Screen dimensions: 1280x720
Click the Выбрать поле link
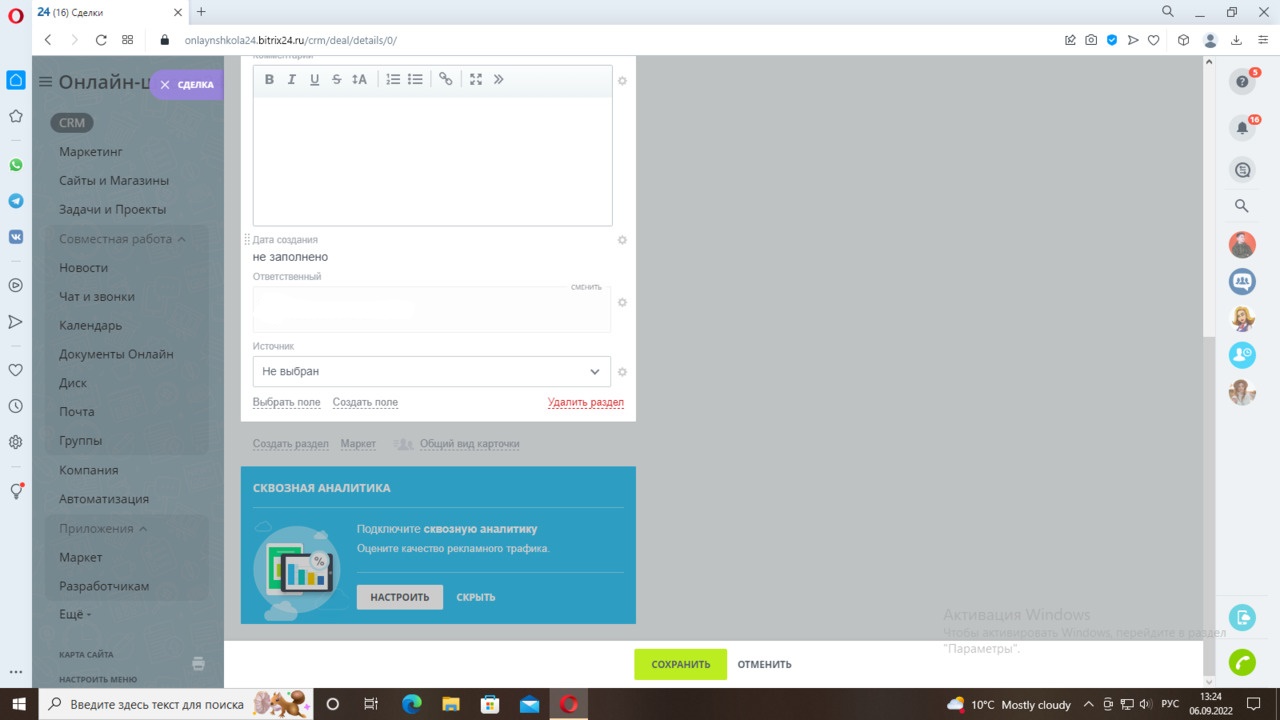pos(287,402)
